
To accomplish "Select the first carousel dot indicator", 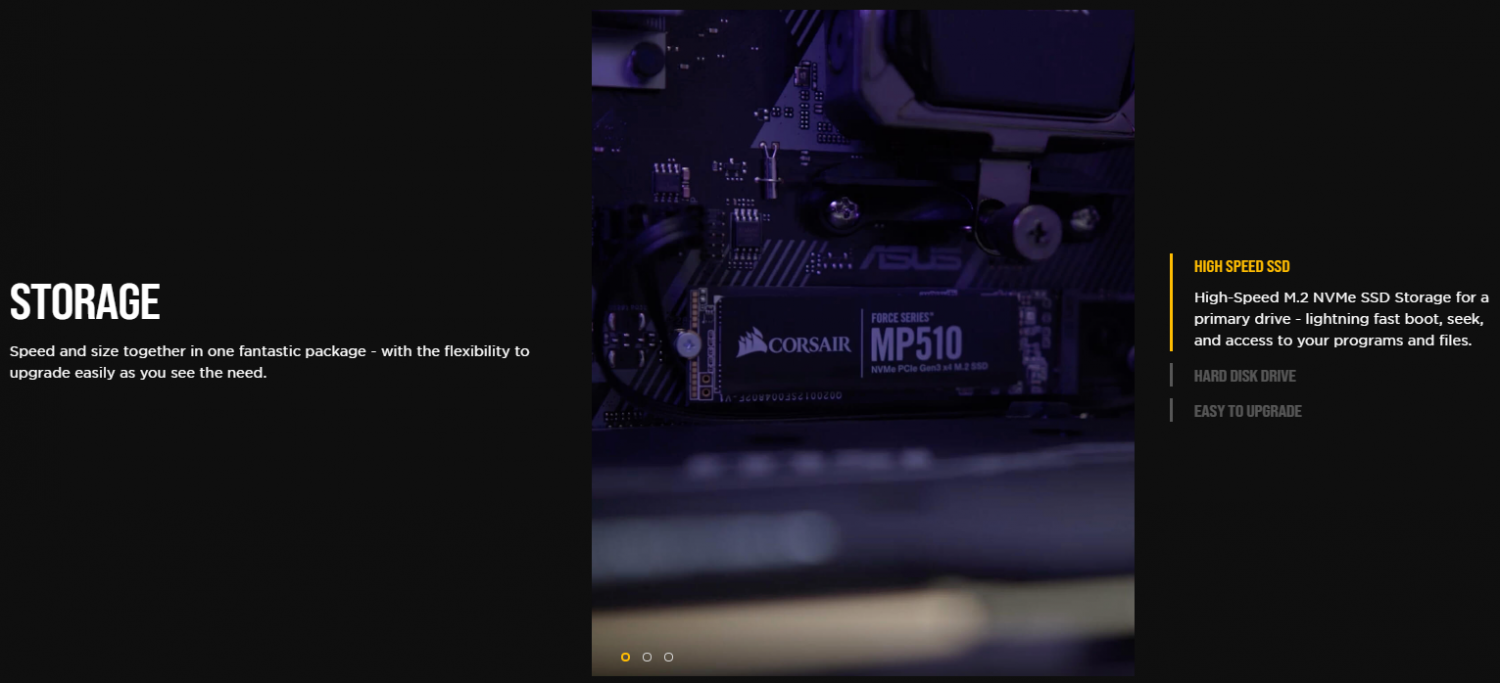I will (626, 657).
